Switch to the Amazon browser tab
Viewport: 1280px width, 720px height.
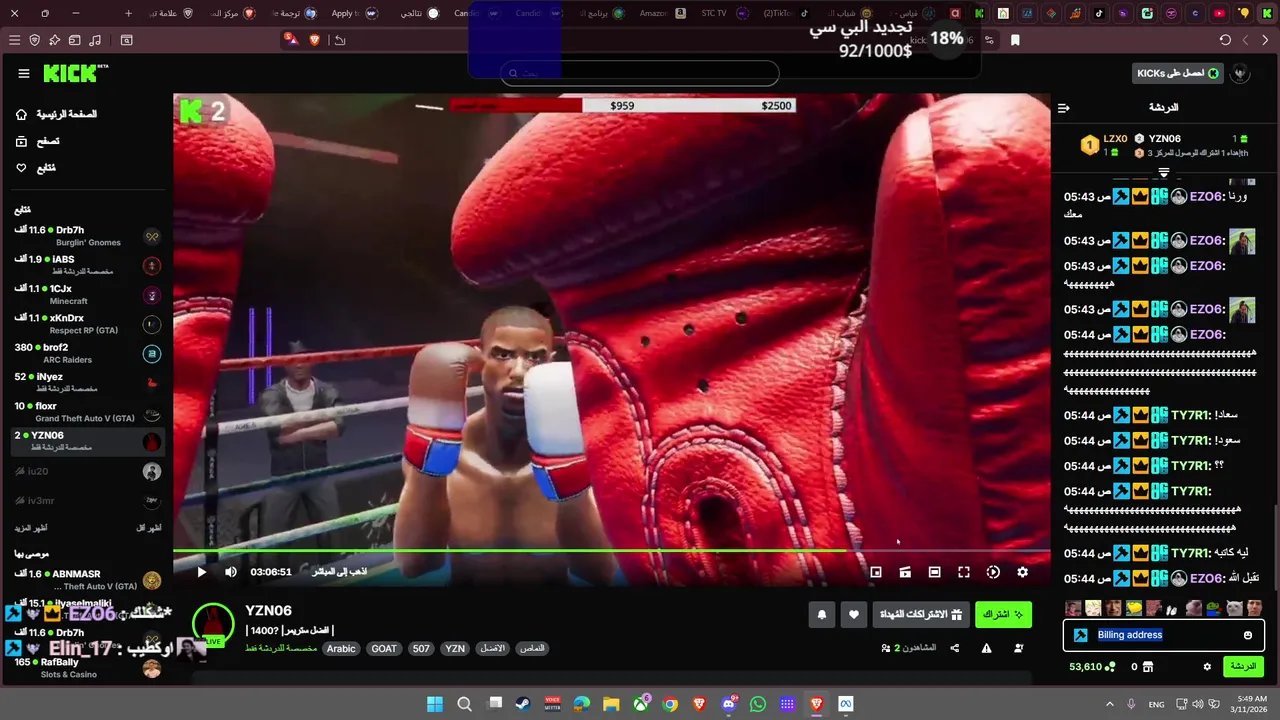[x=664, y=13]
